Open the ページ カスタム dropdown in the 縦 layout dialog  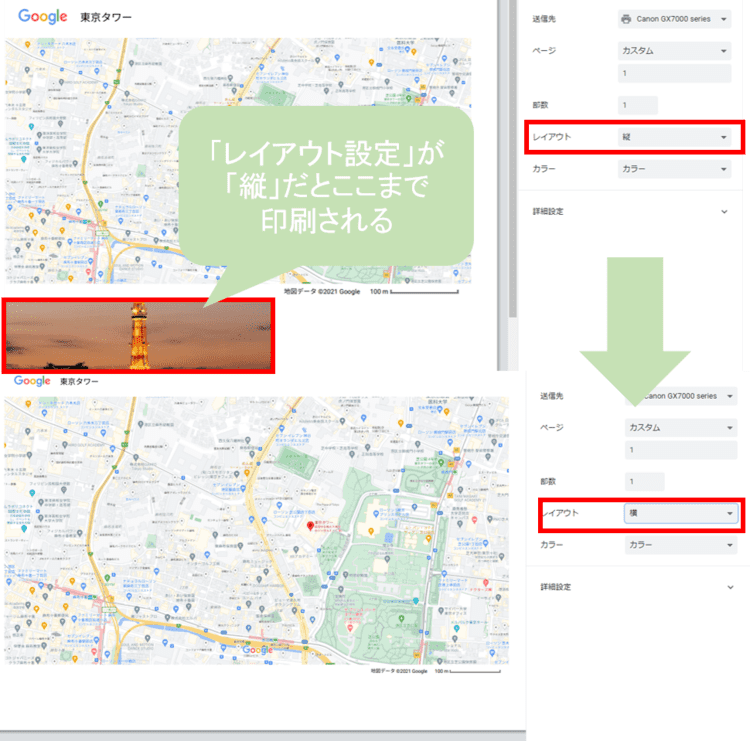674,51
